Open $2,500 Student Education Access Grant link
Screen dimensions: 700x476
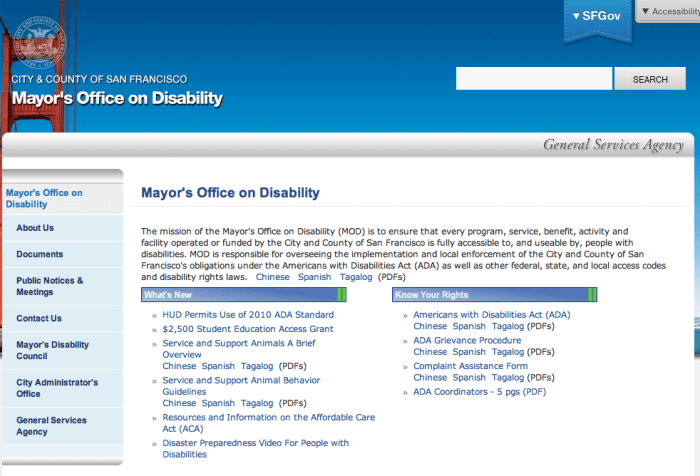pyautogui.click(x=248, y=329)
